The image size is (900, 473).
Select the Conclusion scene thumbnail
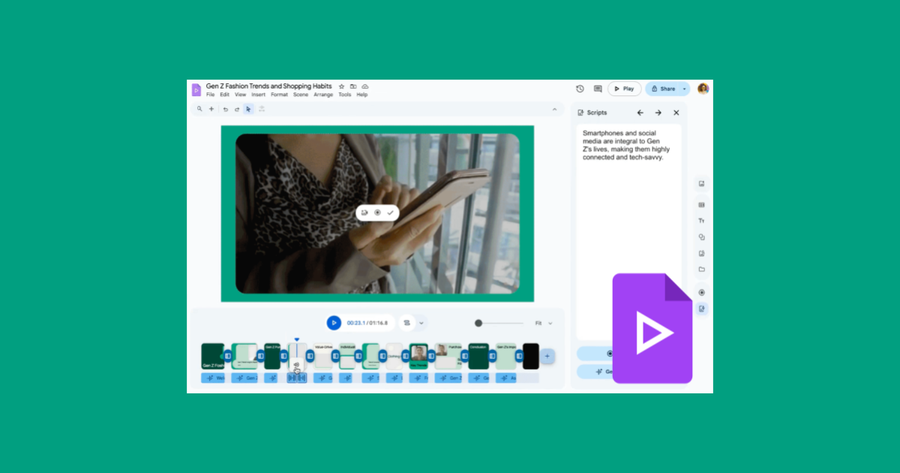pyautogui.click(x=478, y=356)
